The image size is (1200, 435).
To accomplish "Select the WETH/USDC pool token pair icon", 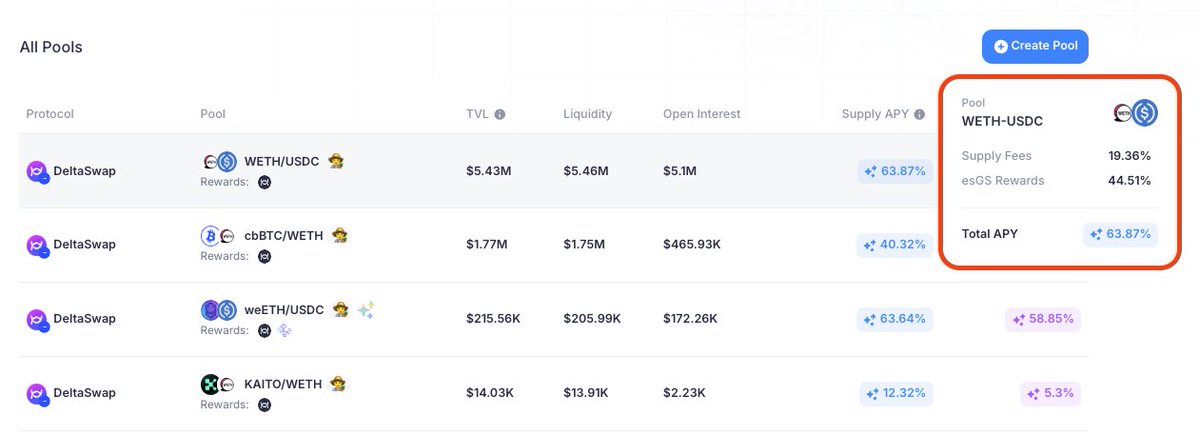I will click(x=219, y=161).
